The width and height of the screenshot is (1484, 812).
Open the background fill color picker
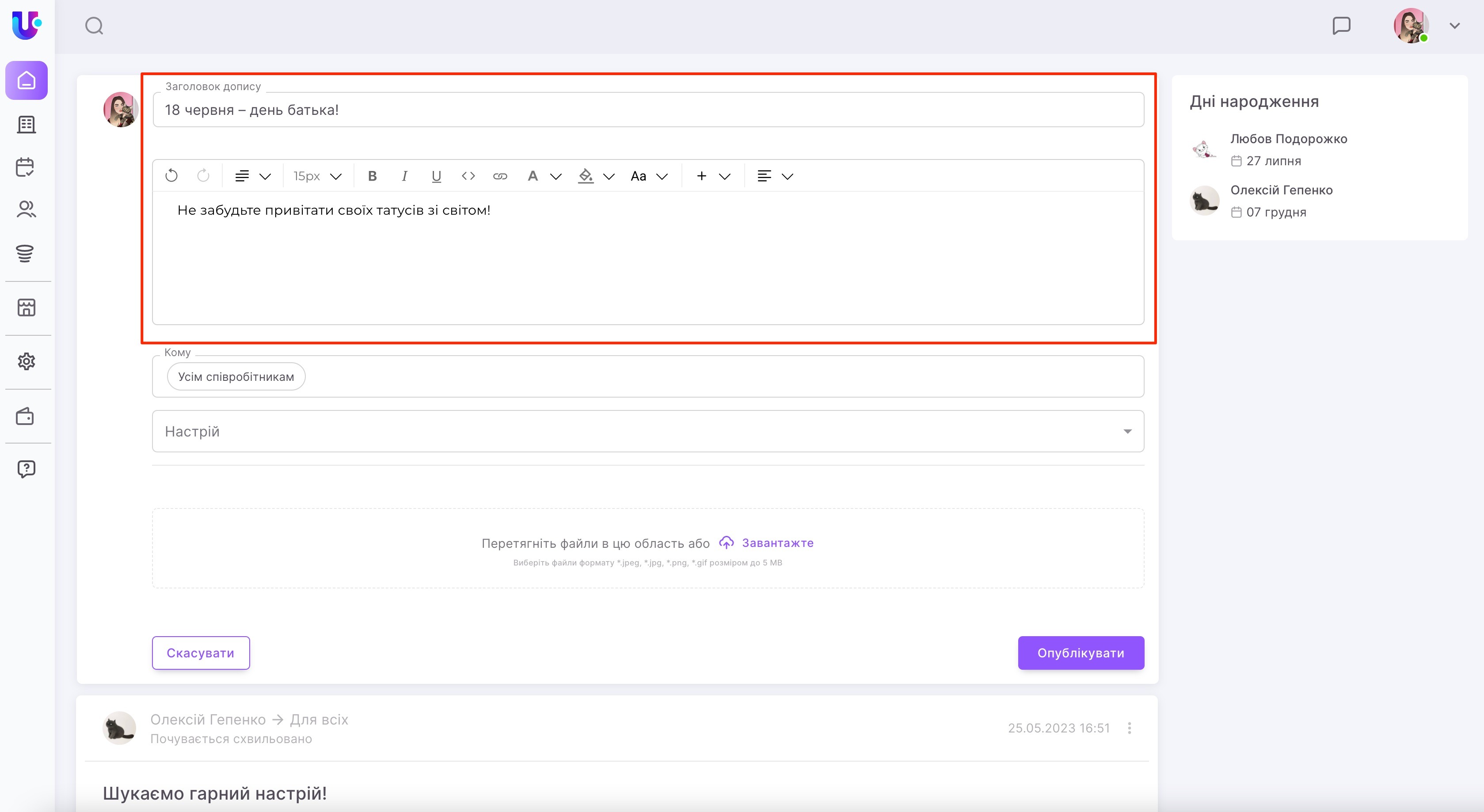[596, 176]
